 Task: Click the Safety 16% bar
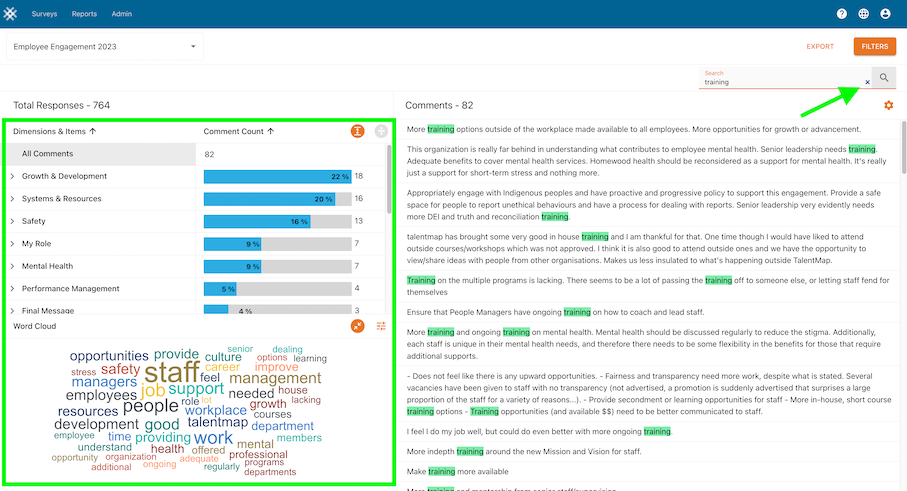257,221
